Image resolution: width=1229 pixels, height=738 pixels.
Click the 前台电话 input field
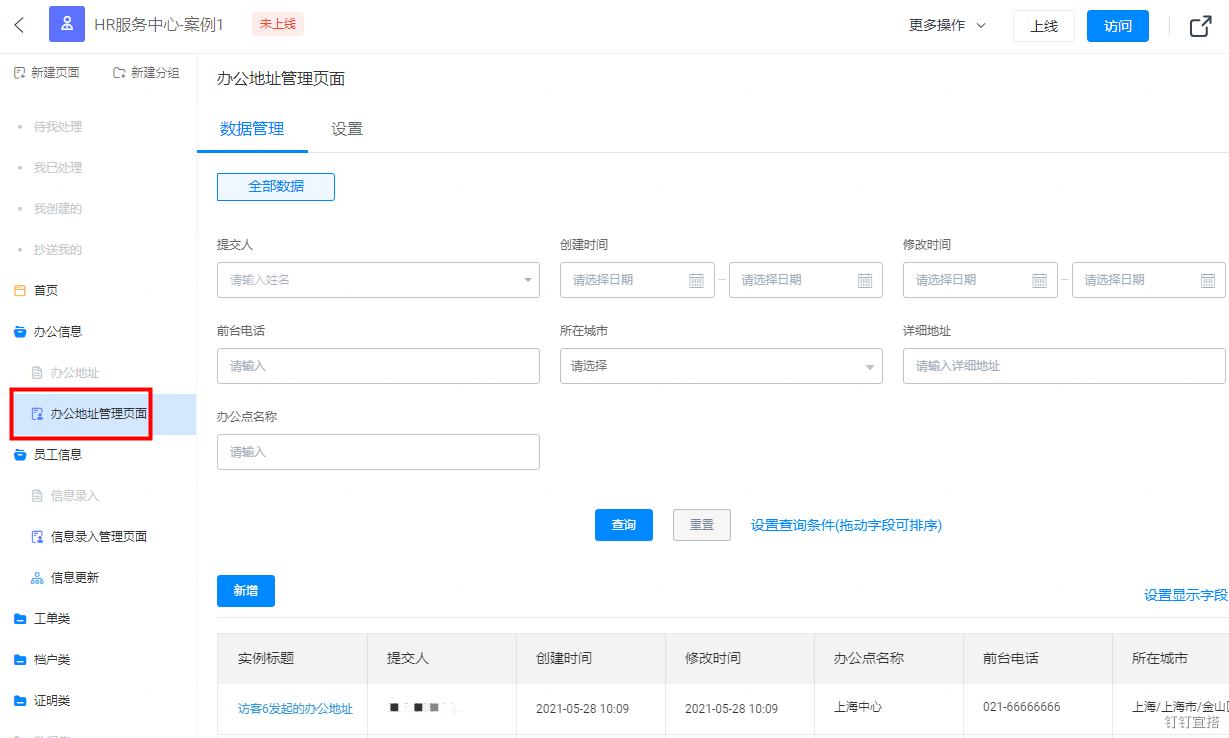point(378,366)
